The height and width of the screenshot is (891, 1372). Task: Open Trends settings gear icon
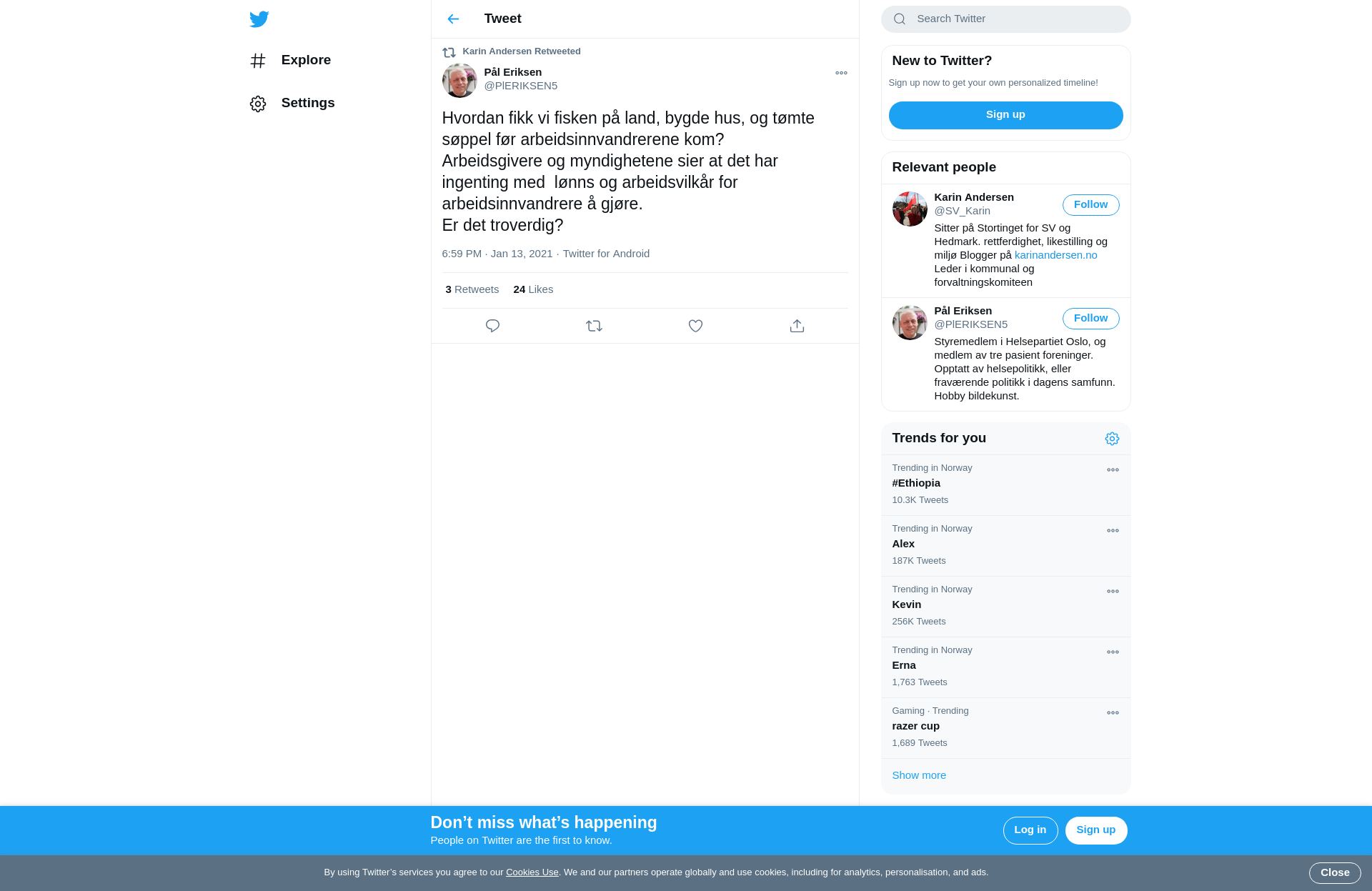point(1112,439)
